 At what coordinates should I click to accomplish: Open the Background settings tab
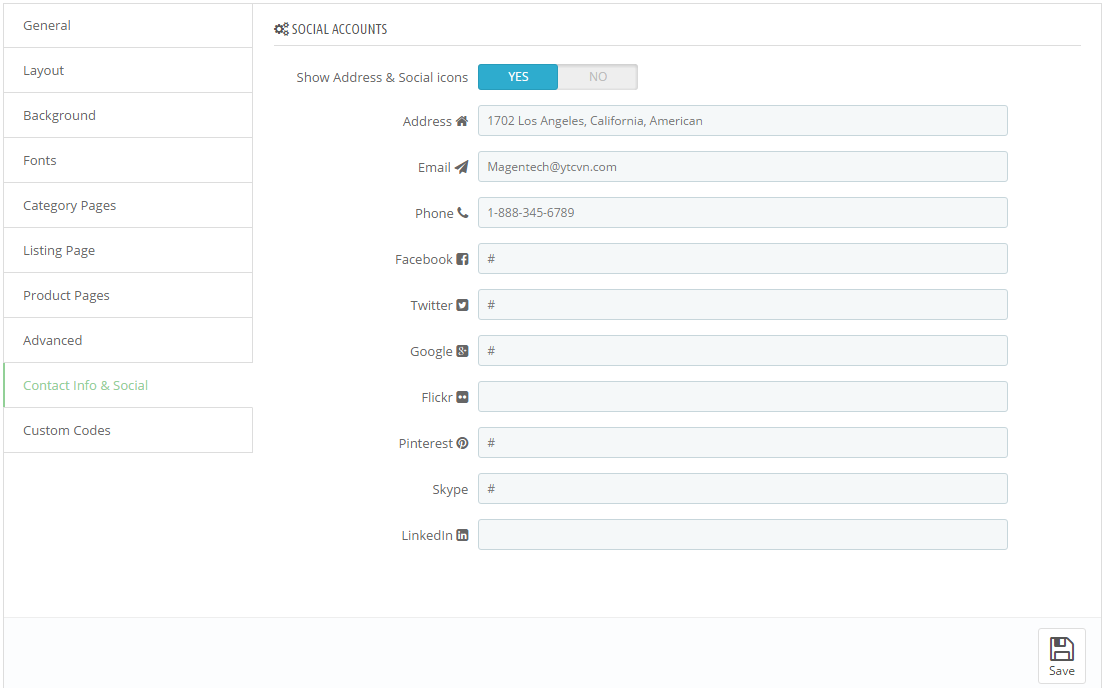128,115
